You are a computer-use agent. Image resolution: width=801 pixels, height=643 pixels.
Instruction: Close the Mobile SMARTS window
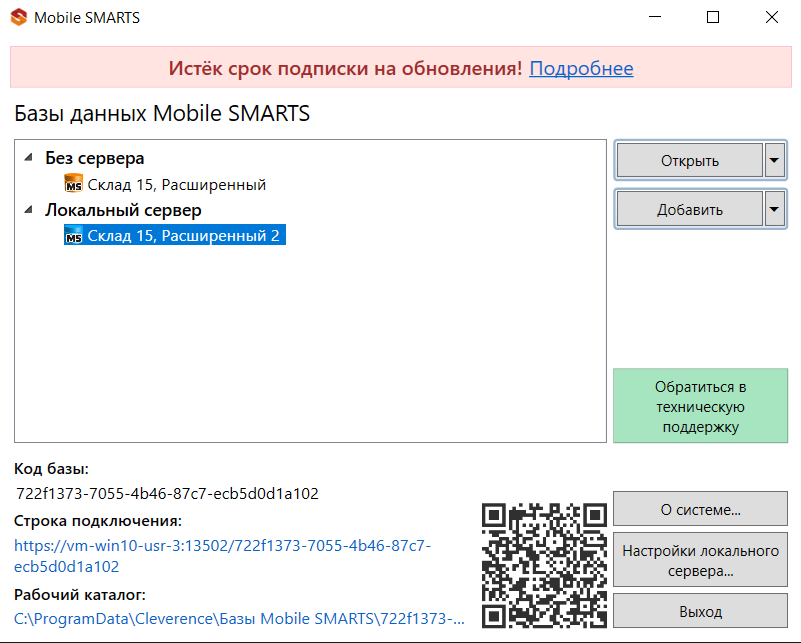[x=772, y=17]
